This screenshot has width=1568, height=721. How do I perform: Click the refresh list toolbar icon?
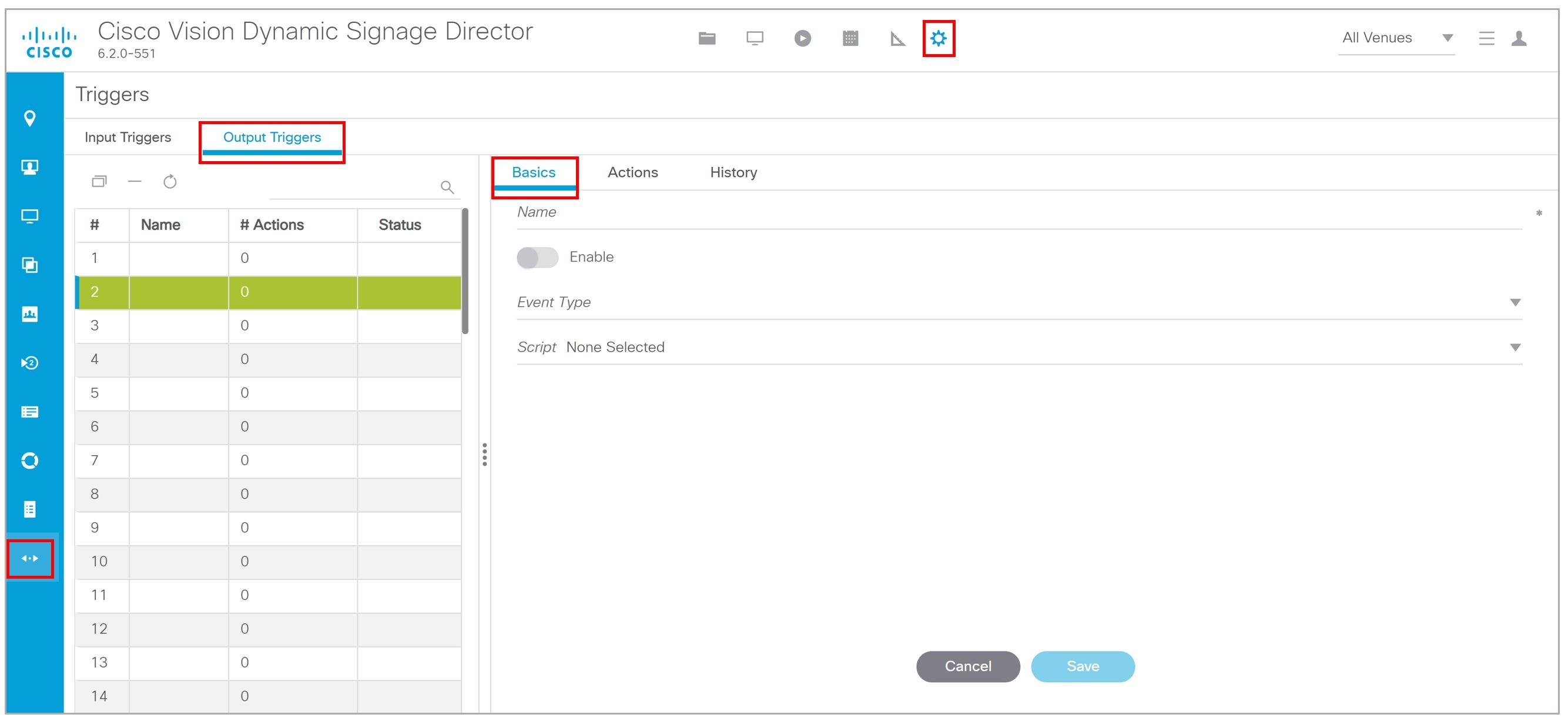point(170,182)
